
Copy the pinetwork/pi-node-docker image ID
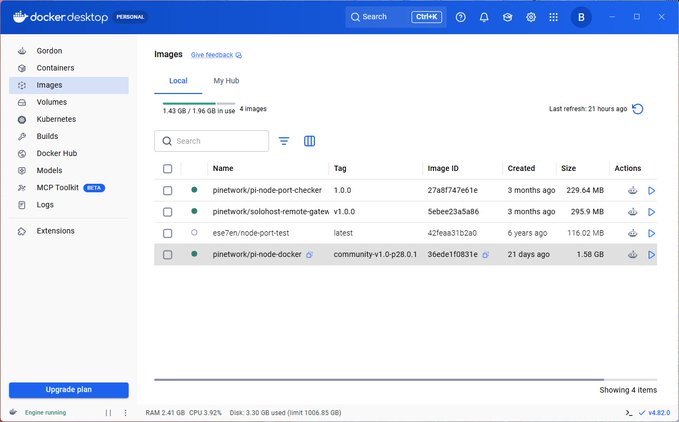(x=485, y=255)
